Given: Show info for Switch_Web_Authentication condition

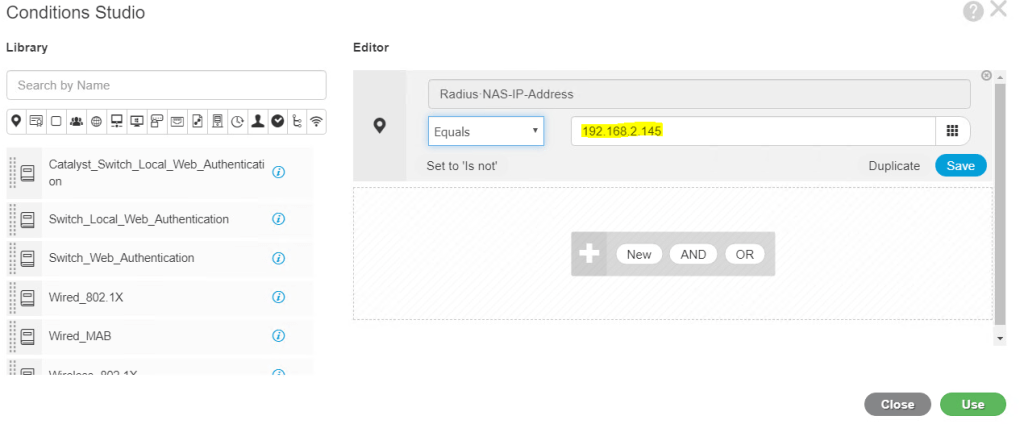Looking at the screenshot, I should [x=279, y=258].
